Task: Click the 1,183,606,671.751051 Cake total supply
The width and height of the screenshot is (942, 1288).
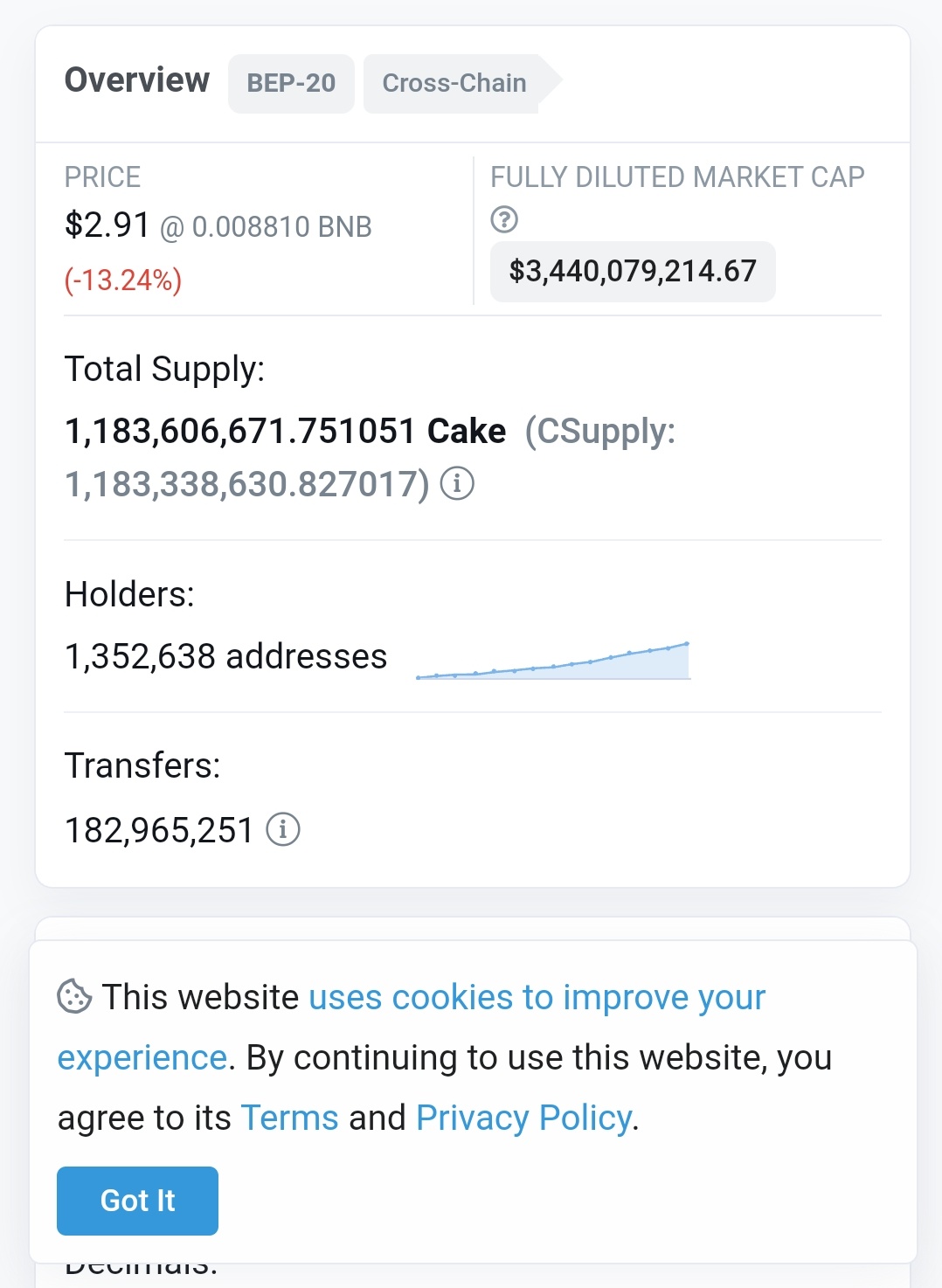Action: click(285, 431)
